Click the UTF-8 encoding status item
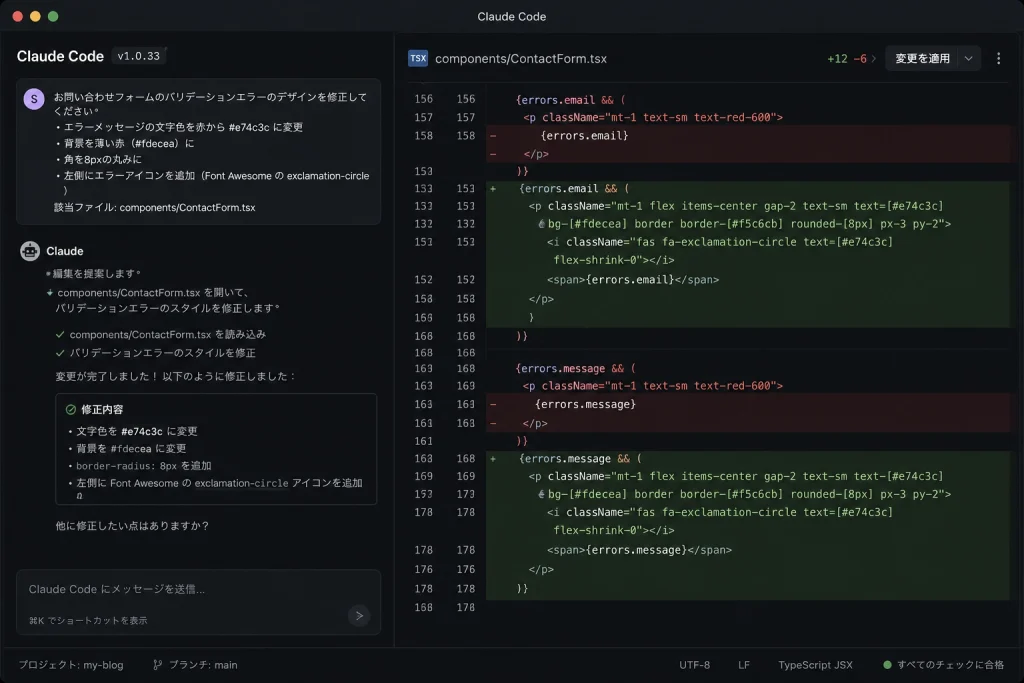The height and width of the screenshot is (683, 1024). (x=694, y=665)
